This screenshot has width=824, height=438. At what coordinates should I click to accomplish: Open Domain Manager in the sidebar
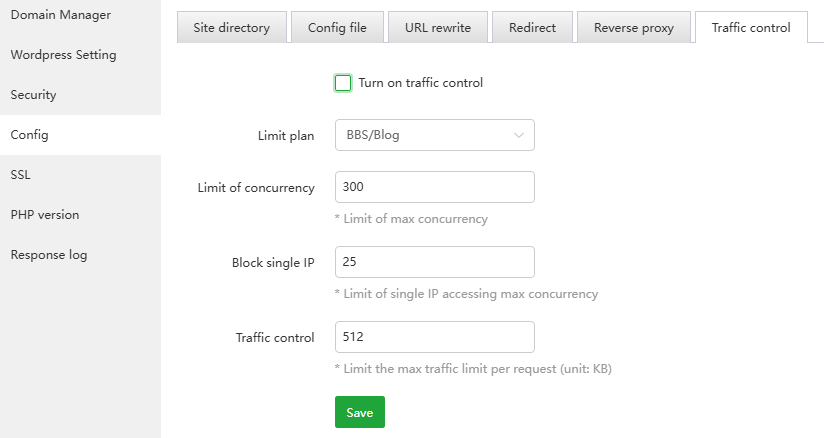[60, 15]
